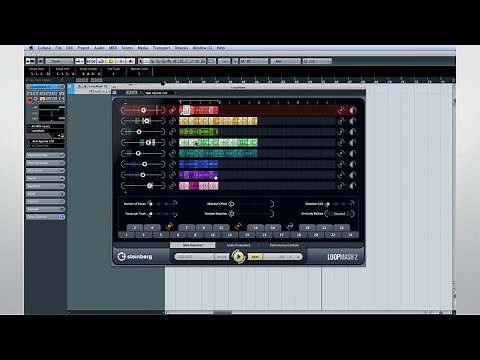
Task: Toggle Cycle button in Cubase toolbar
Action: [101, 61]
